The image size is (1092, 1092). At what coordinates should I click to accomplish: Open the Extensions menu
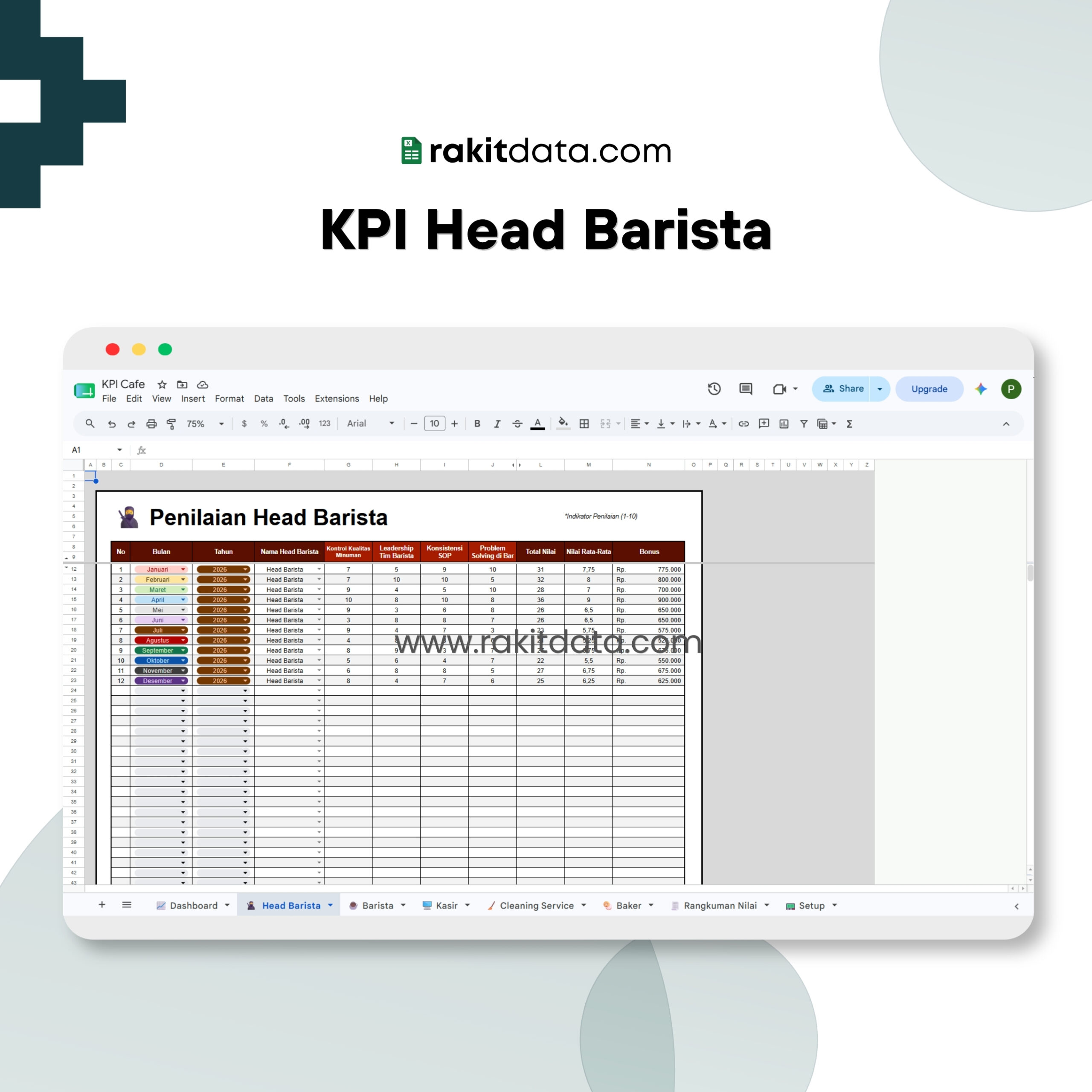tap(337, 399)
